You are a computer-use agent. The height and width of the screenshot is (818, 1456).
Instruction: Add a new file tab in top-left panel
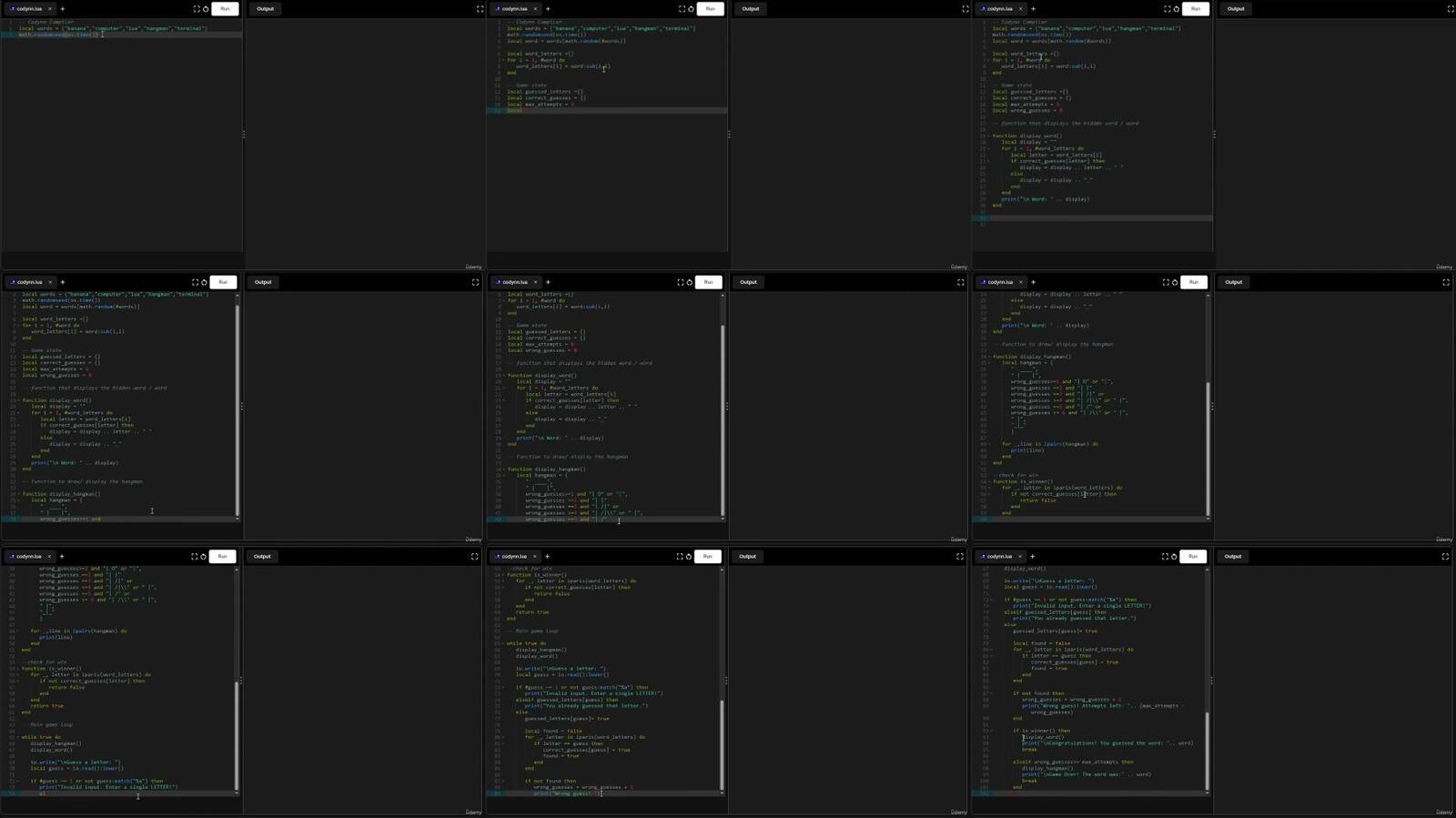pyautogui.click(x=63, y=9)
